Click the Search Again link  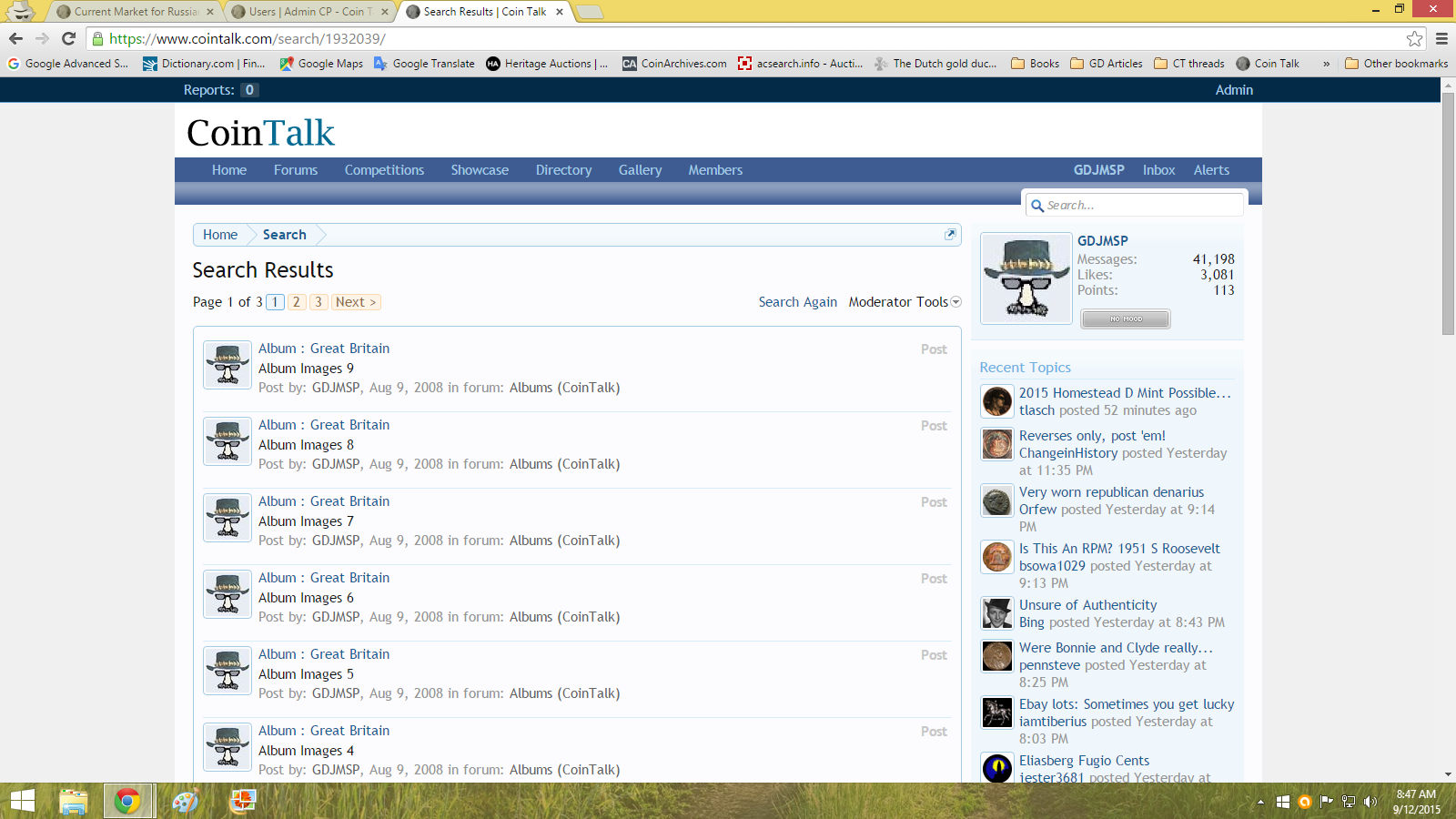tap(797, 302)
